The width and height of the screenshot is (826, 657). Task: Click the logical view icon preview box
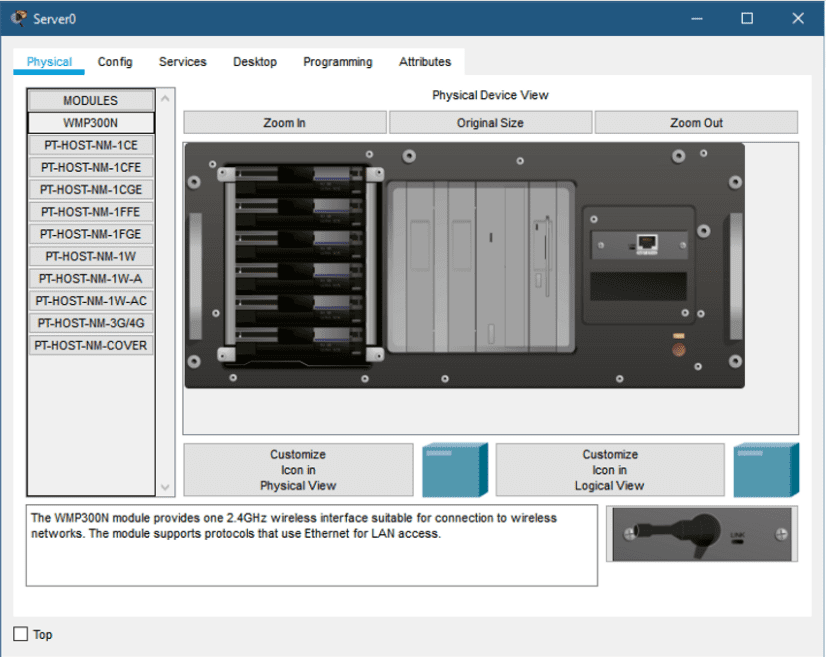coord(766,470)
